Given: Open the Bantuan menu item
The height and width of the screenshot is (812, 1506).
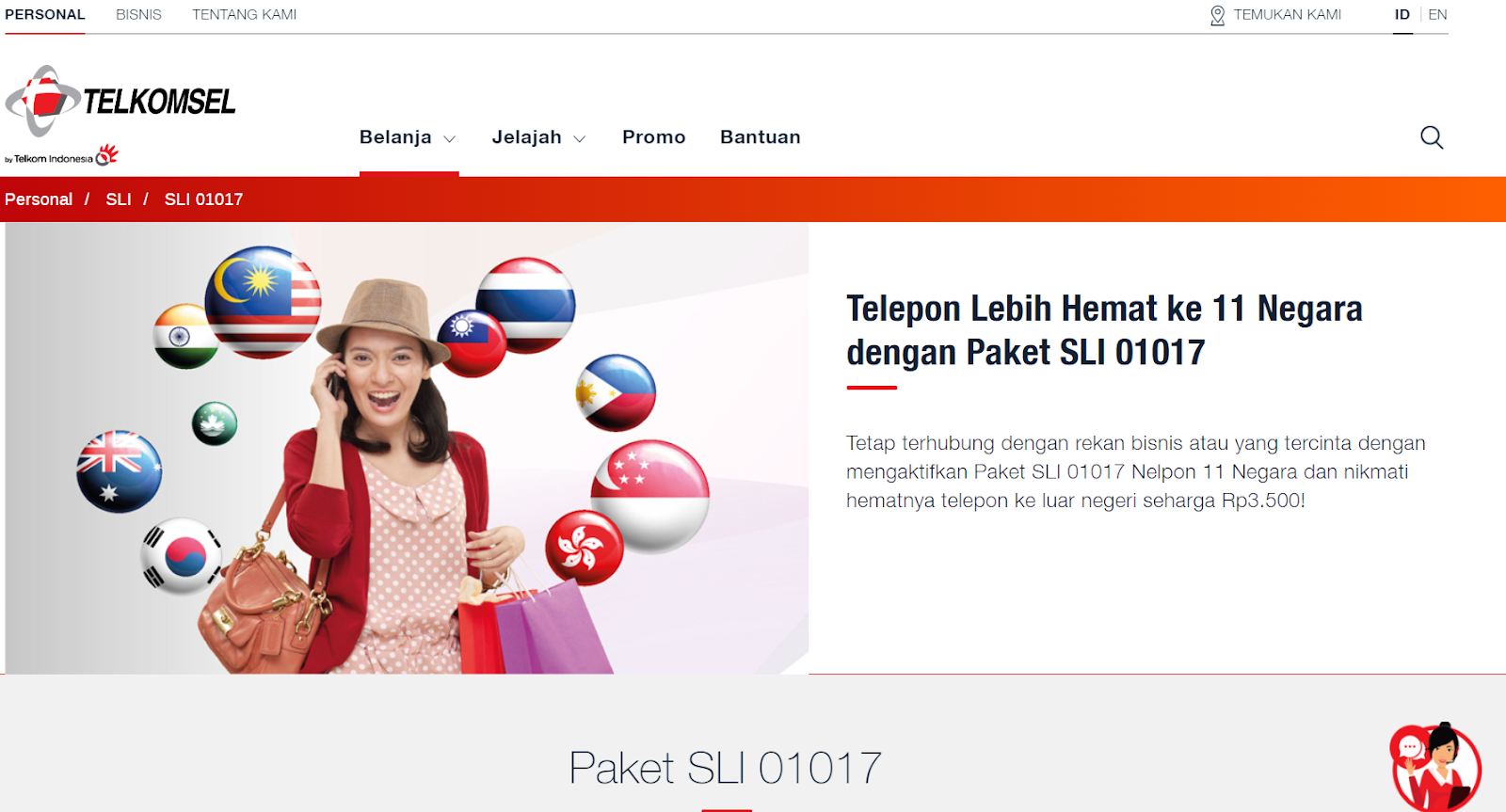Looking at the screenshot, I should click(x=761, y=137).
